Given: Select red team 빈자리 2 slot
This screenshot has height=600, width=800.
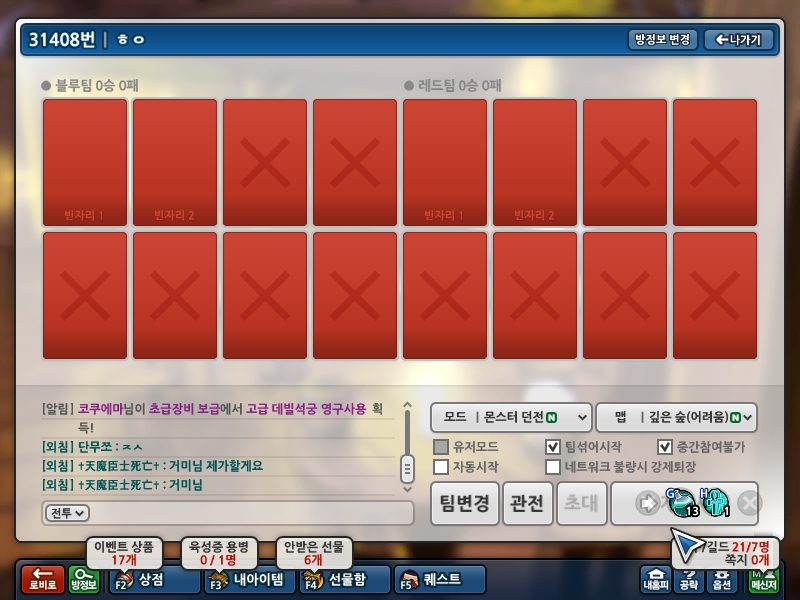Looking at the screenshot, I should [x=535, y=162].
